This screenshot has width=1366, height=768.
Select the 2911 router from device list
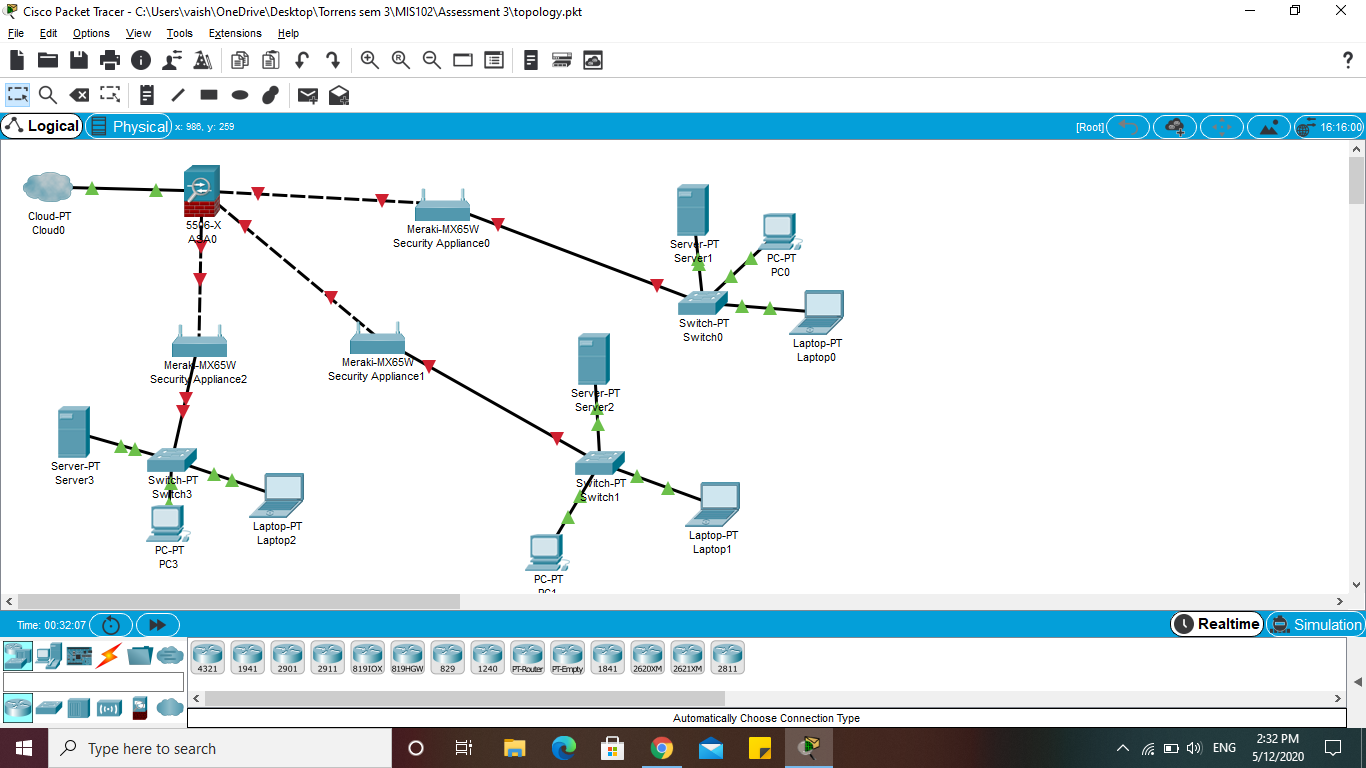(x=328, y=657)
